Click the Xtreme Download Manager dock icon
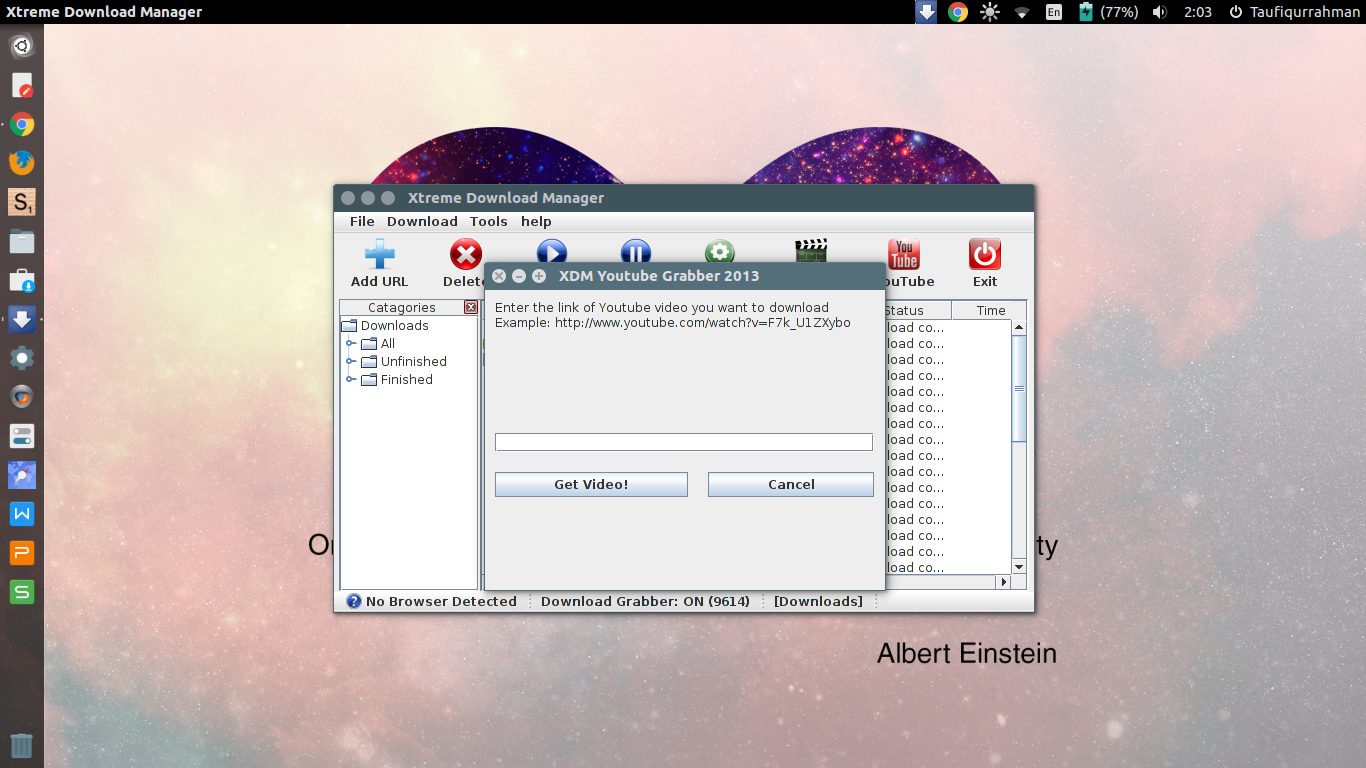 22,319
